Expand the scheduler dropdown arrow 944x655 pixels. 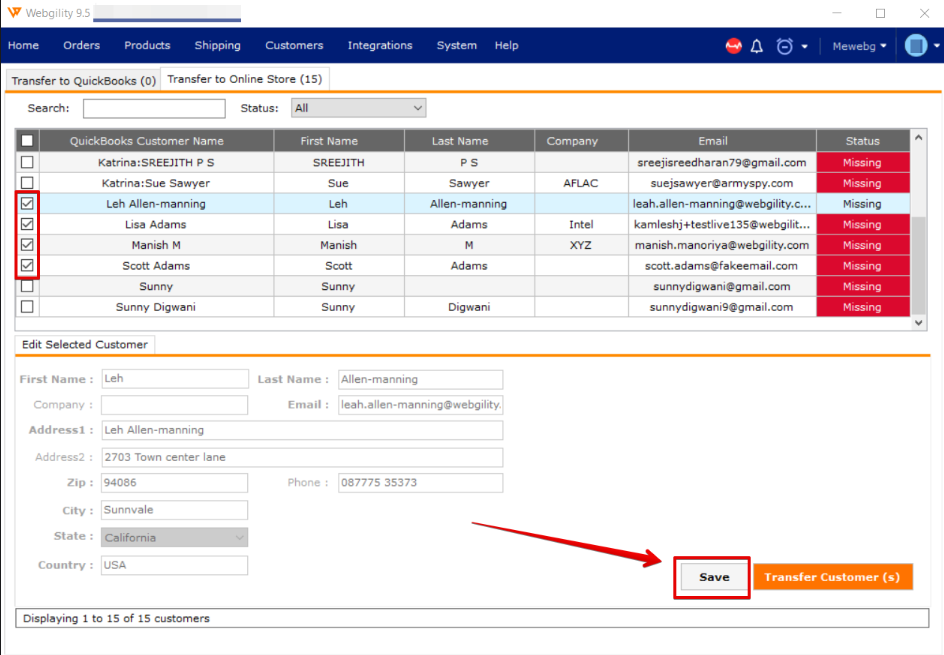pos(804,46)
